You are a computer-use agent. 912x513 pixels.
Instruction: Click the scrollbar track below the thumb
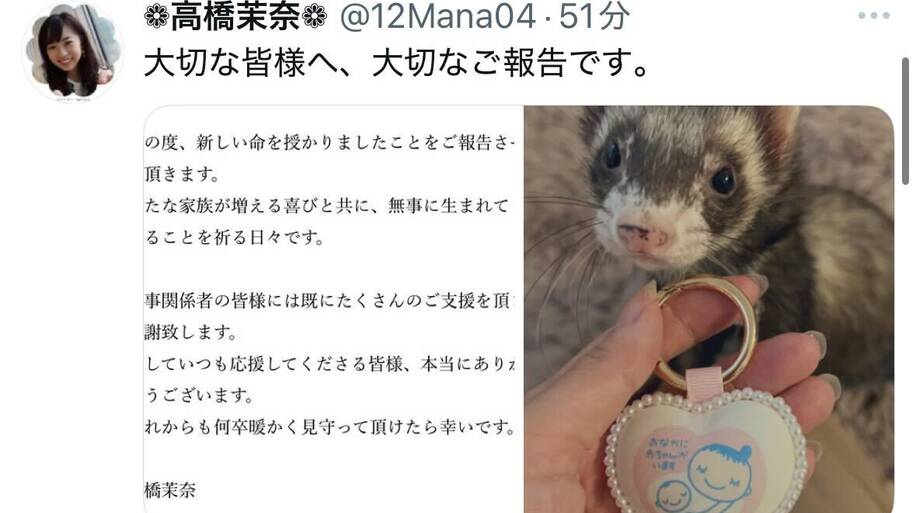[906, 349]
